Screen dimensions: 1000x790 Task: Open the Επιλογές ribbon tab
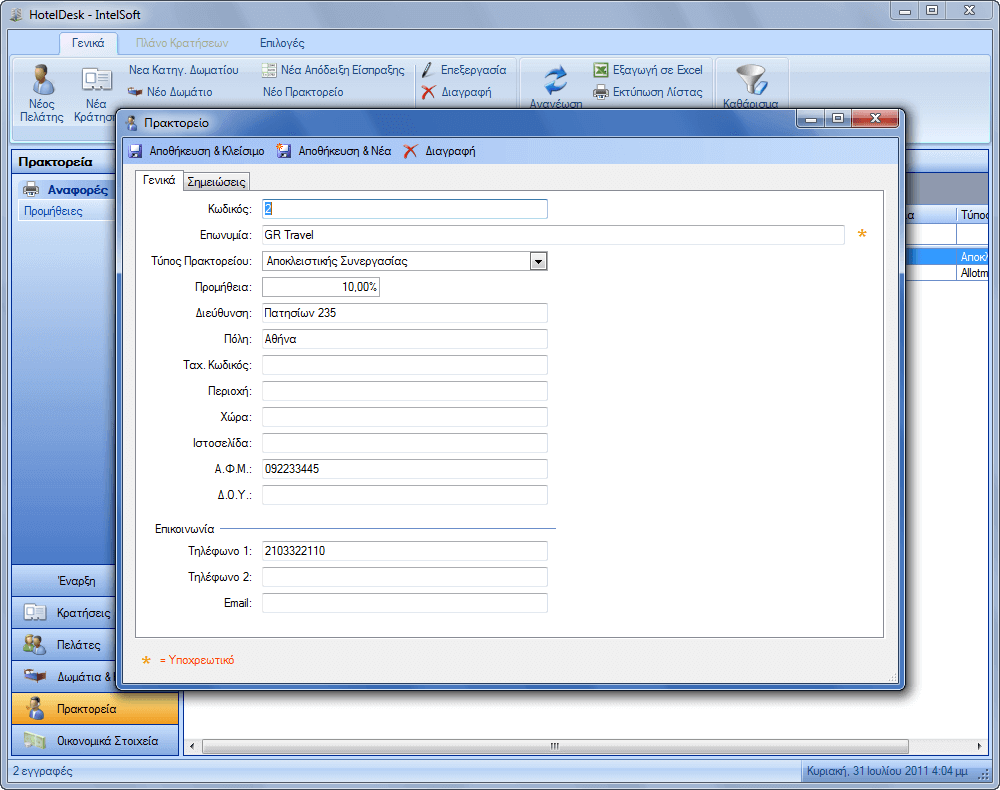coord(282,43)
